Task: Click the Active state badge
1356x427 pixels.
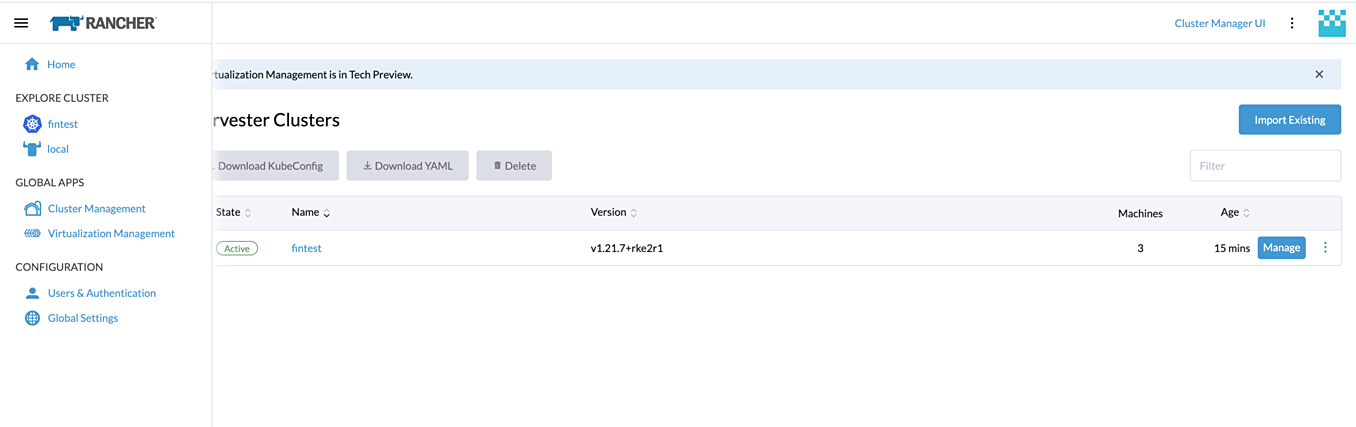Action: (237, 248)
